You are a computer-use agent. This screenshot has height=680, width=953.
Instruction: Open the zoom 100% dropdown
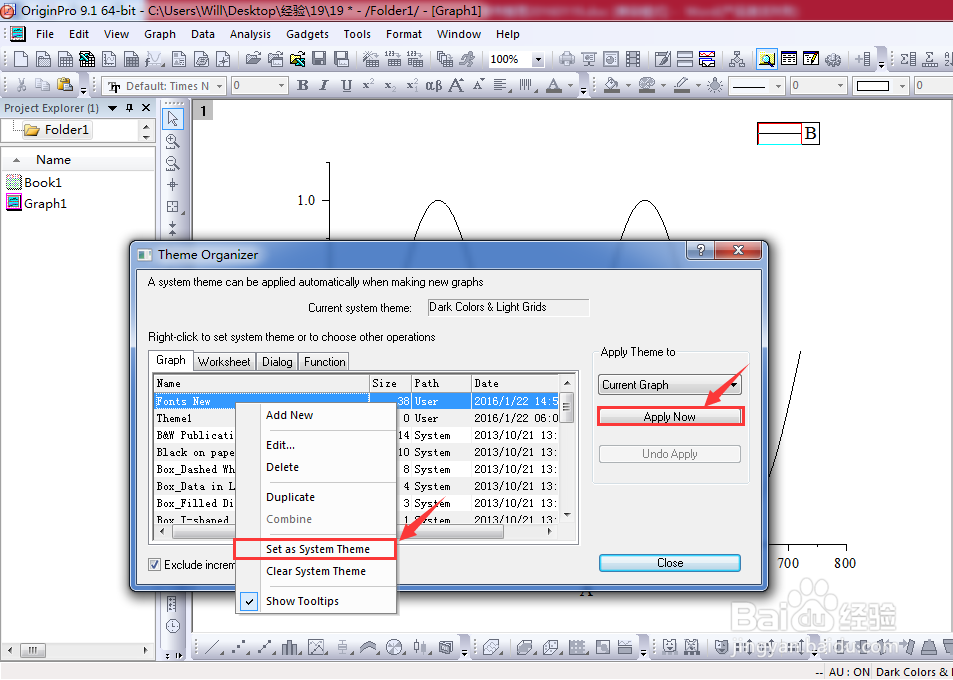(538, 60)
